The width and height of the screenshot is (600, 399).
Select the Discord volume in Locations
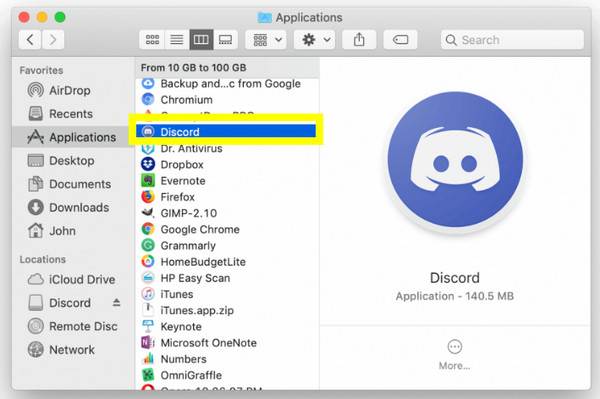point(60,303)
